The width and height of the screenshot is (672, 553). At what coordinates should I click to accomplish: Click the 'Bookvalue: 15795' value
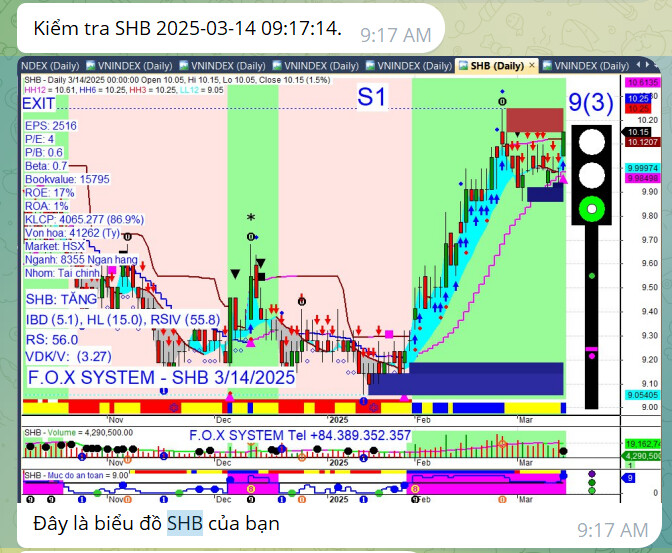[67, 179]
